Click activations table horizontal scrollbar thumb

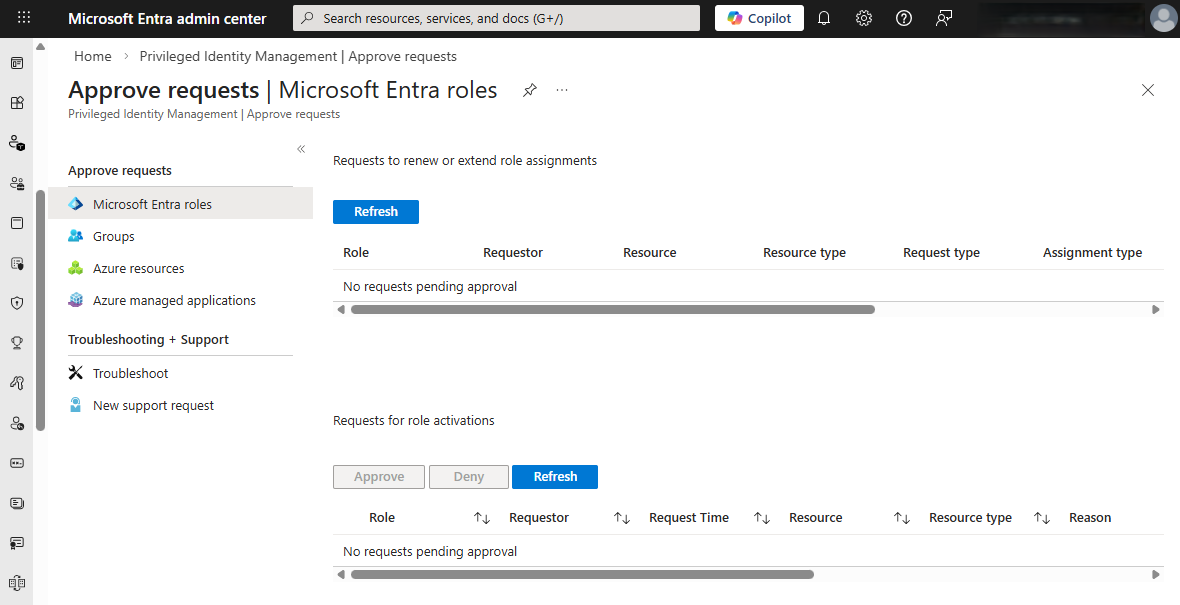(582, 574)
